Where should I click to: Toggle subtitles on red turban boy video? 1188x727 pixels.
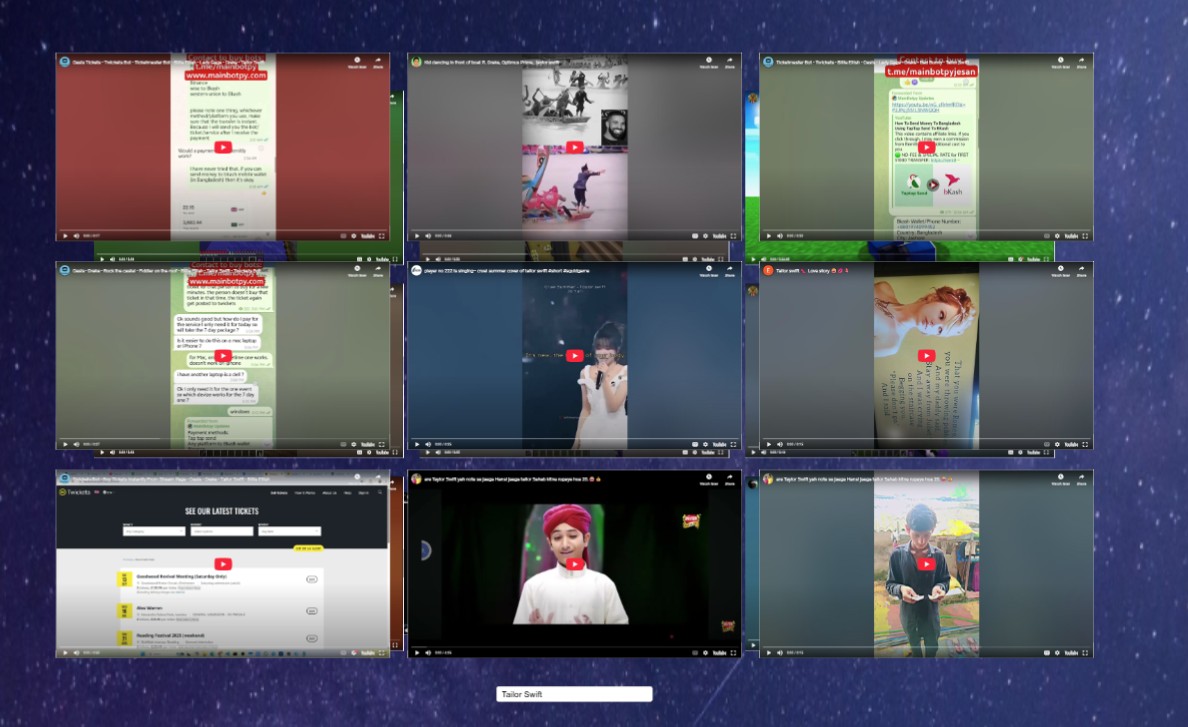[695, 652]
